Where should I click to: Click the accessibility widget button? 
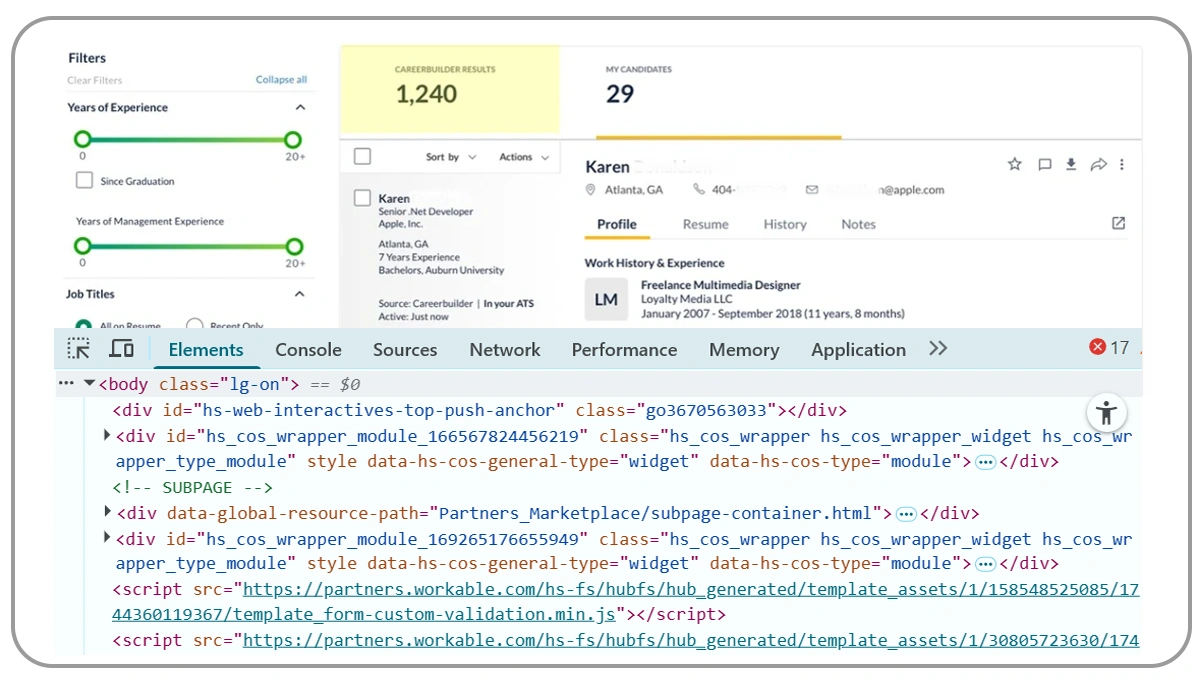pos(1106,412)
